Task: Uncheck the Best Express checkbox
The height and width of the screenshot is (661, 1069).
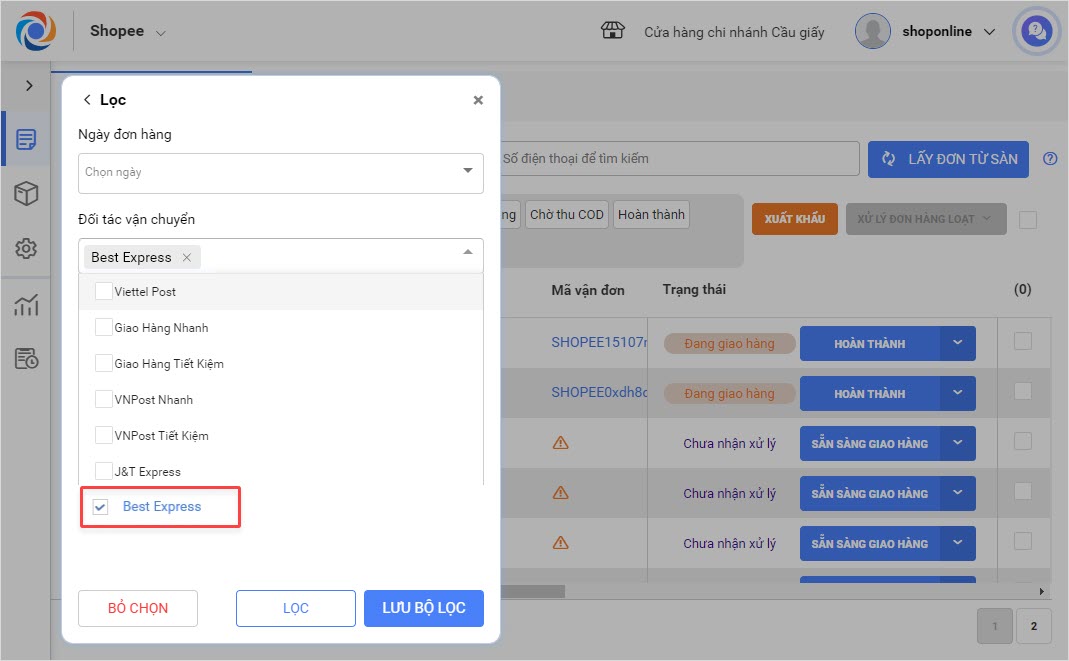Action: click(x=101, y=507)
